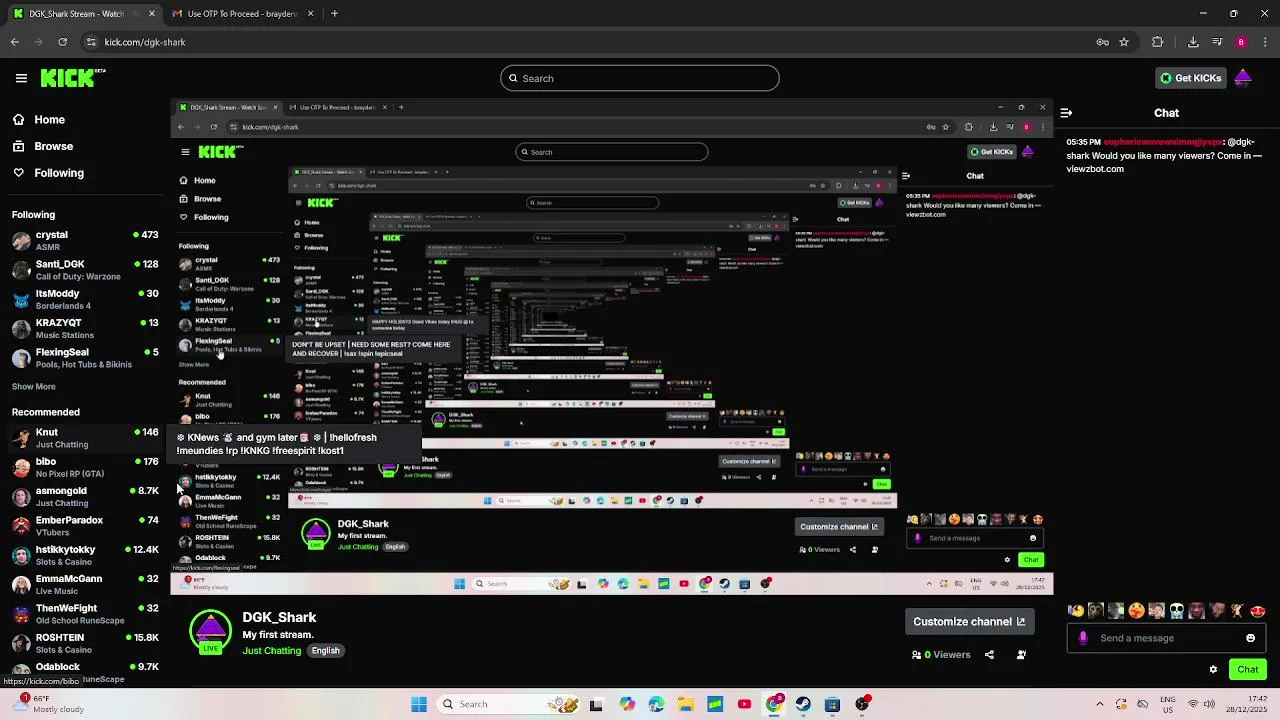Image resolution: width=1280 pixels, height=720 pixels.
Task: Open KRAZYQT channel row
Action: [85, 328]
